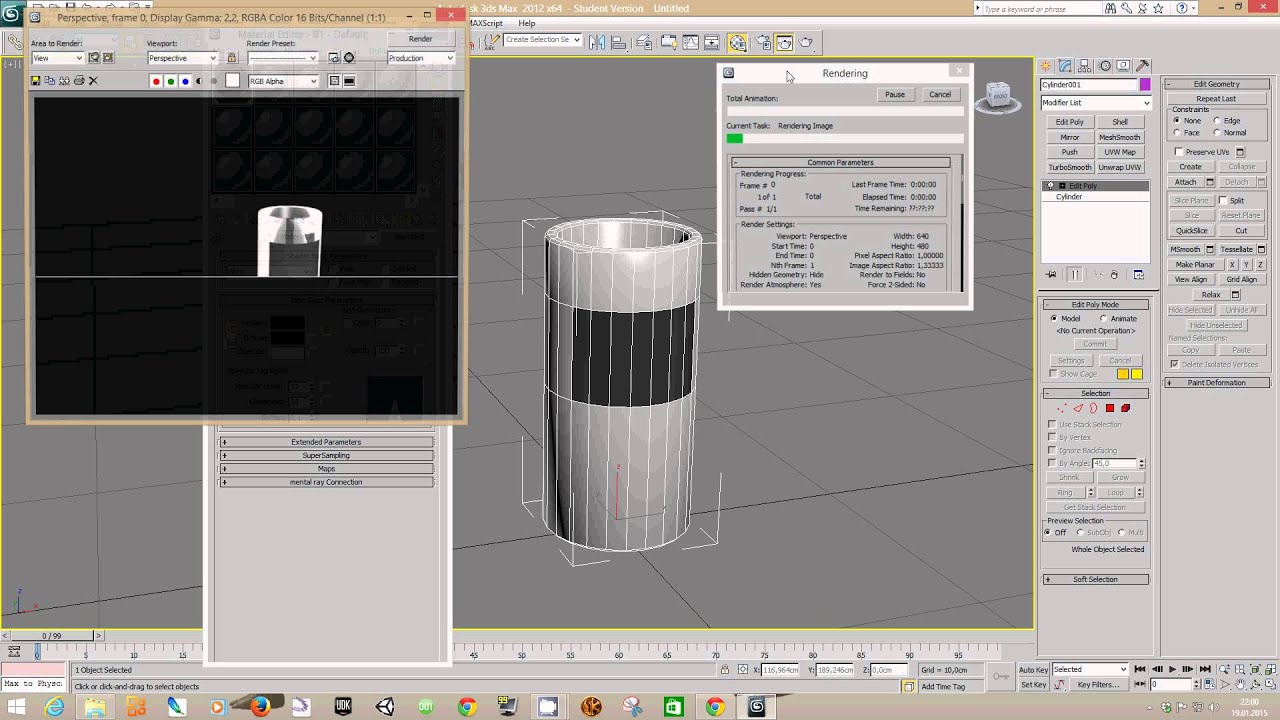Open the Material Editor toolbar icon
This screenshot has height=720, width=1280.
[738, 42]
